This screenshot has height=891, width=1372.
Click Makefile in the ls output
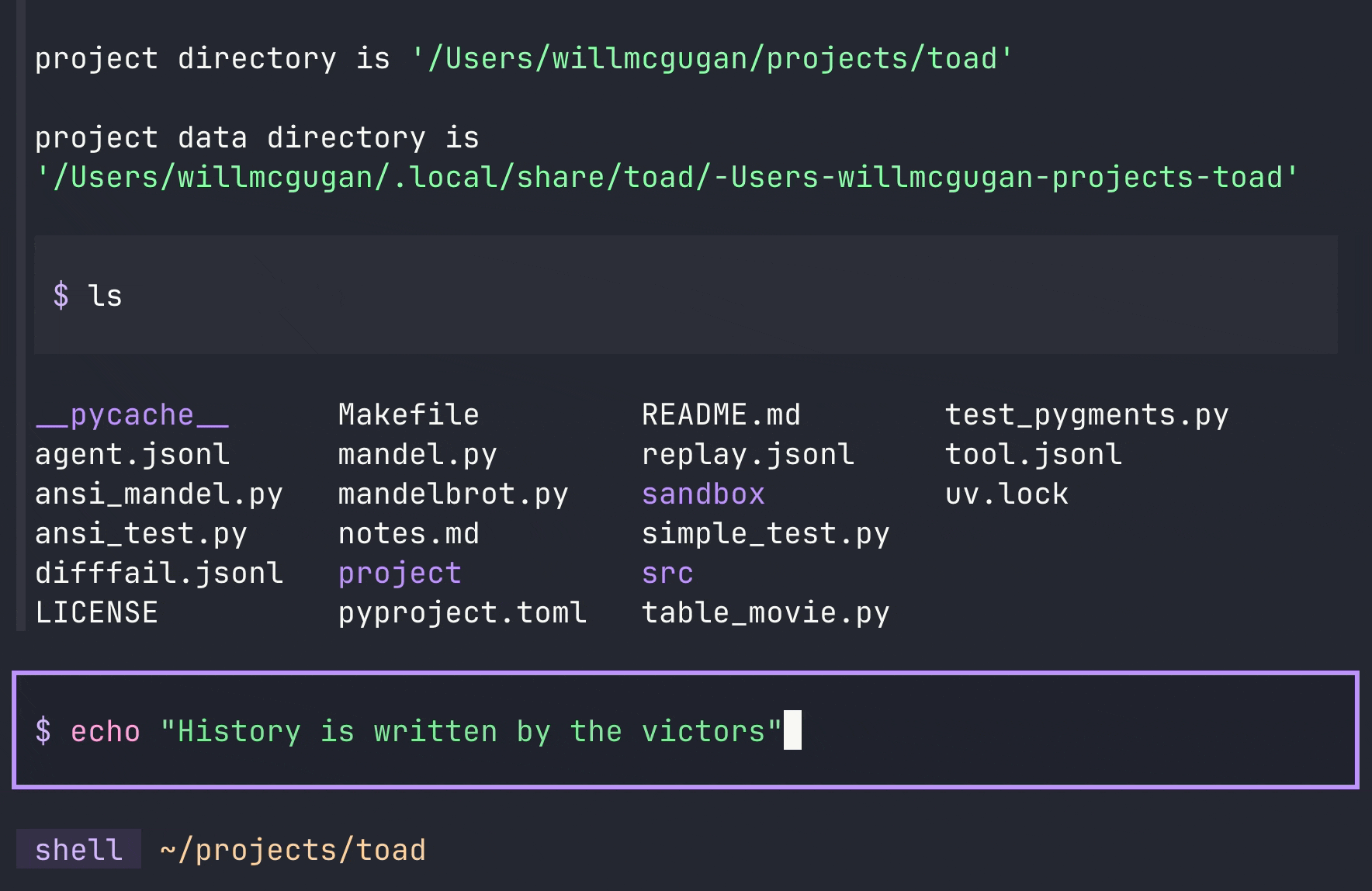click(x=408, y=414)
